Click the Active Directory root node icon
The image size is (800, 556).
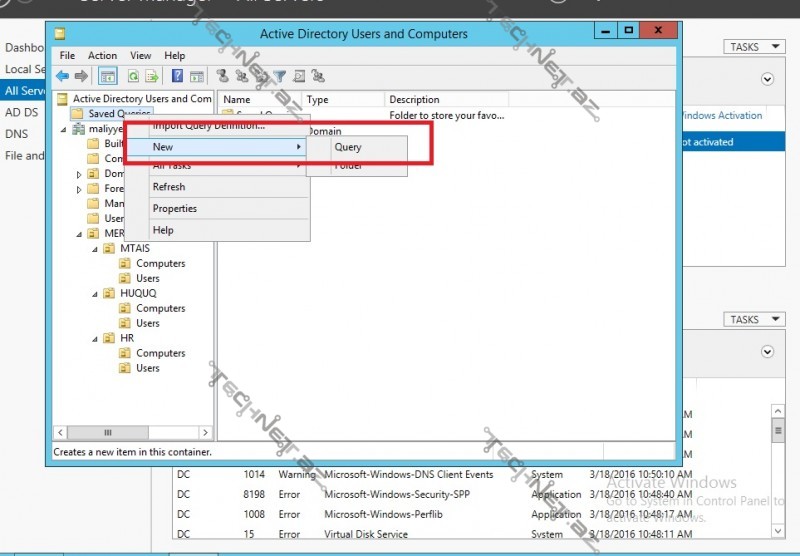pyautogui.click(x=62, y=98)
